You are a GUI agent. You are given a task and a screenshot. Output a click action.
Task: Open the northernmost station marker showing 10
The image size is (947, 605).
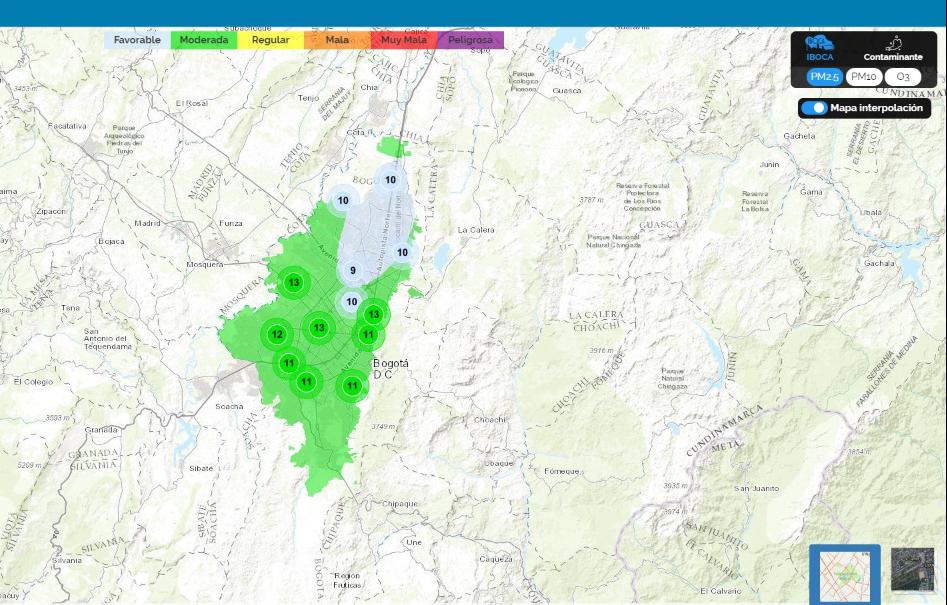[390, 180]
